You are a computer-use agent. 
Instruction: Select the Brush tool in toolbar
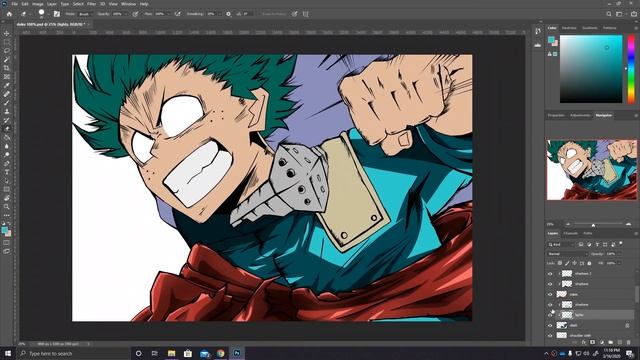coord(7,102)
